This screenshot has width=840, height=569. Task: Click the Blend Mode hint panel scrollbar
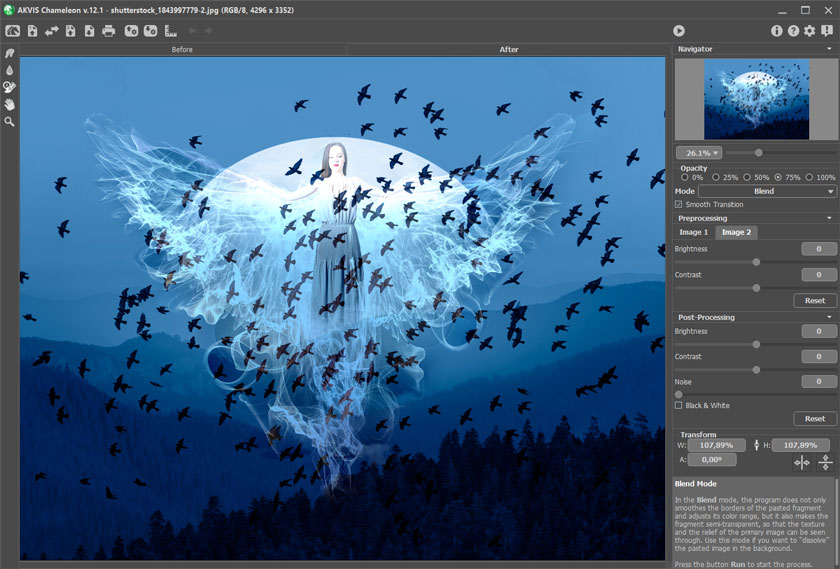tap(836, 522)
